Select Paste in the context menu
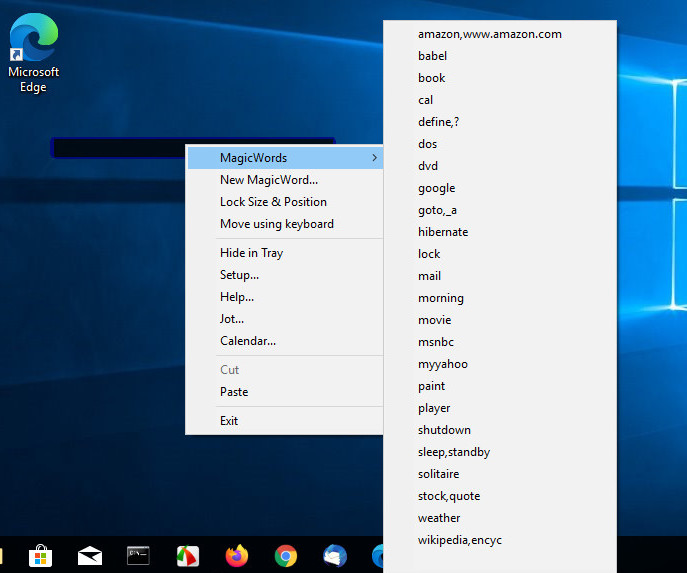The width and height of the screenshot is (687, 573). pyautogui.click(x=285, y=392)
